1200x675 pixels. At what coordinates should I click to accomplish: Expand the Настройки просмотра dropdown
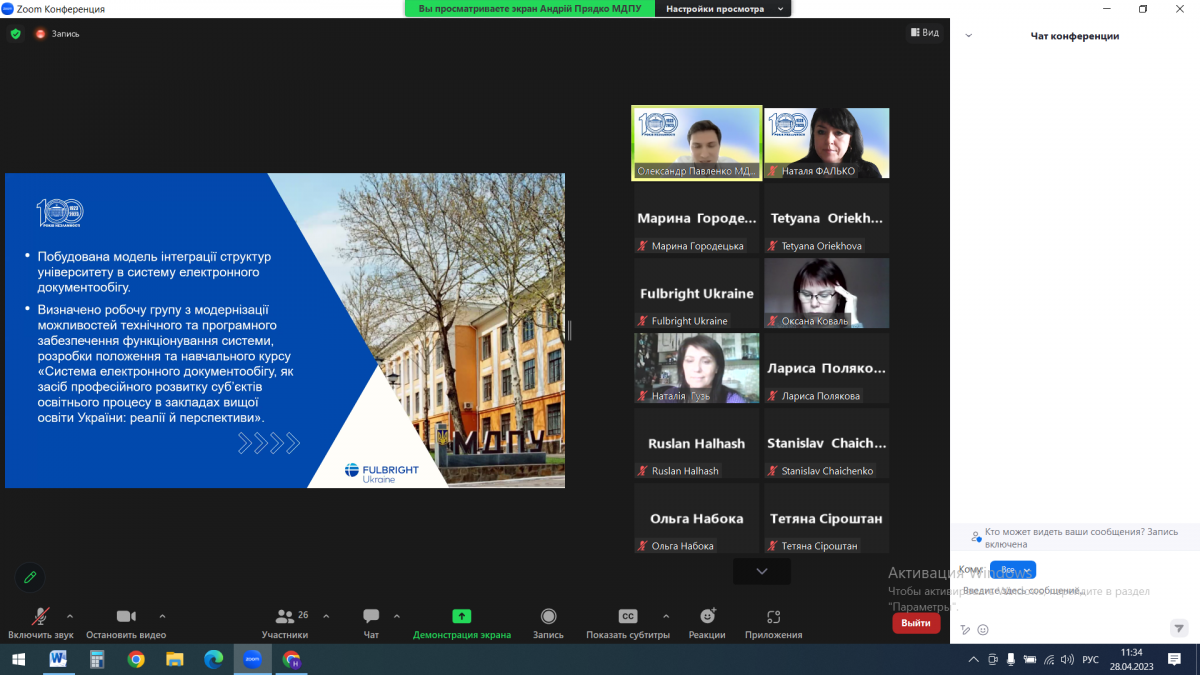pyautogui.click(x=723, y=9)
